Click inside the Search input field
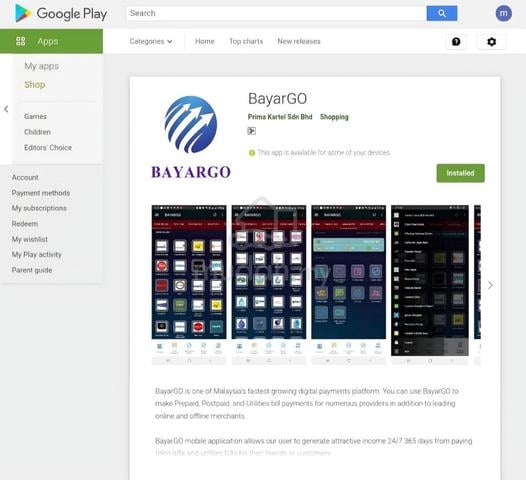The image size is (526, 480). (276, 13)
